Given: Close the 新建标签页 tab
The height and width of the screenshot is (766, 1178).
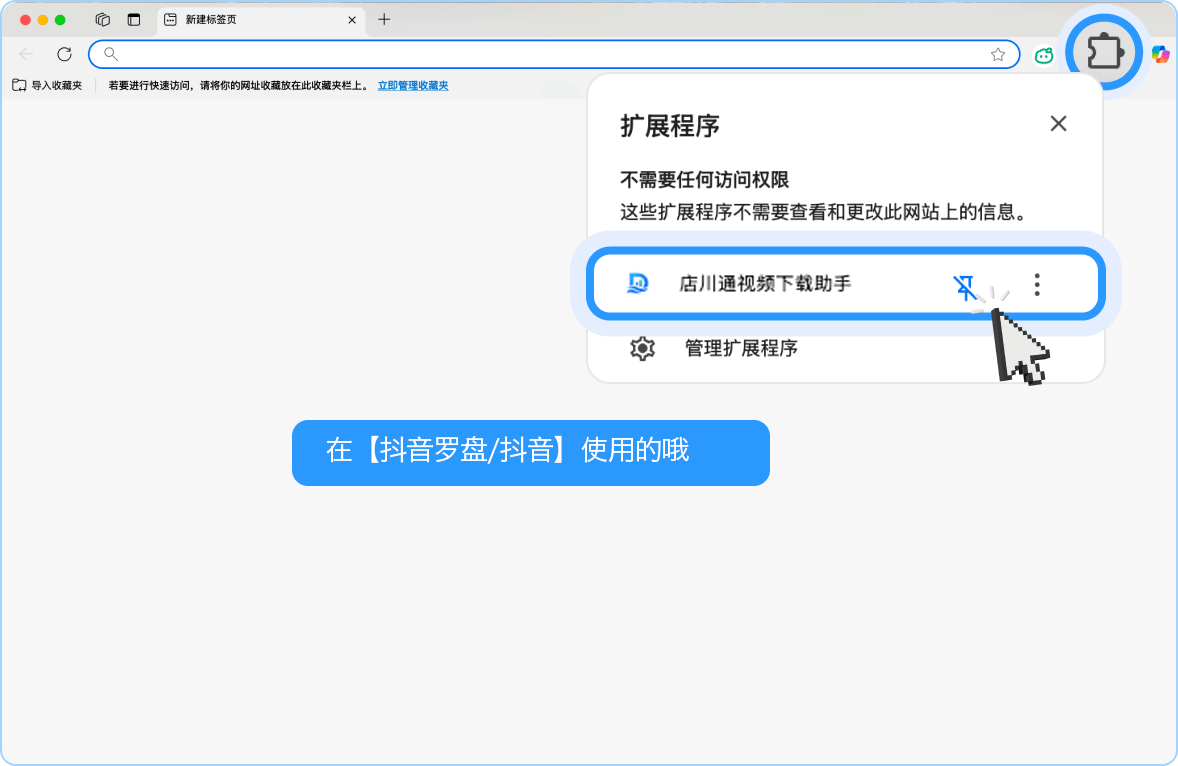Looking at the screenshot, I should pos(352,20).
